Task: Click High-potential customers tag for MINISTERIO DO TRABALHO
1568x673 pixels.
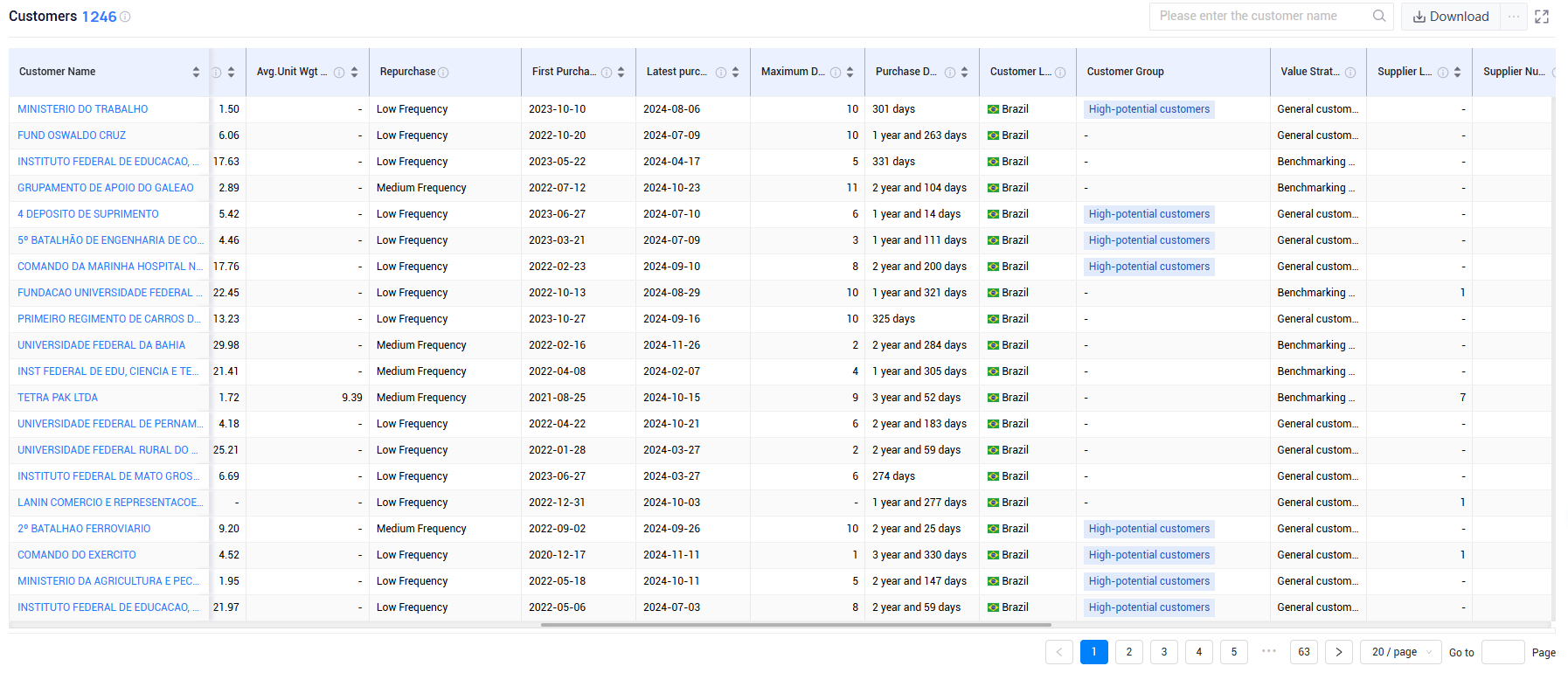Action: click(x=1149, y=109)
